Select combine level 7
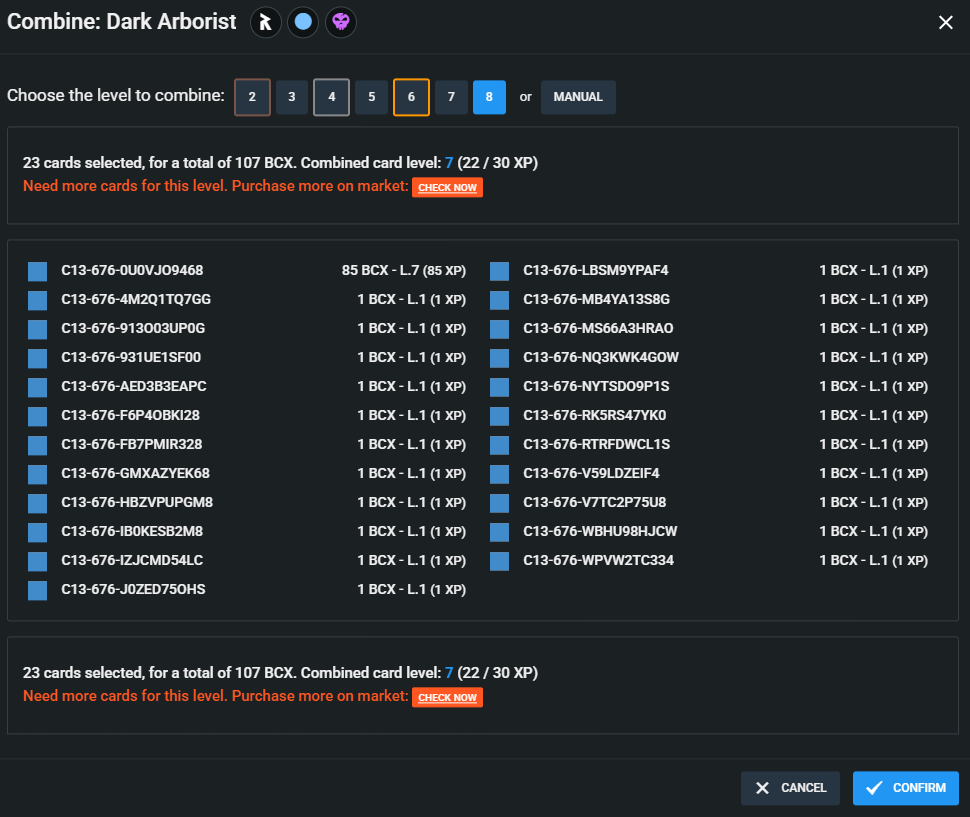The width and height of the screenshot is (970, 817). [451, 97]
